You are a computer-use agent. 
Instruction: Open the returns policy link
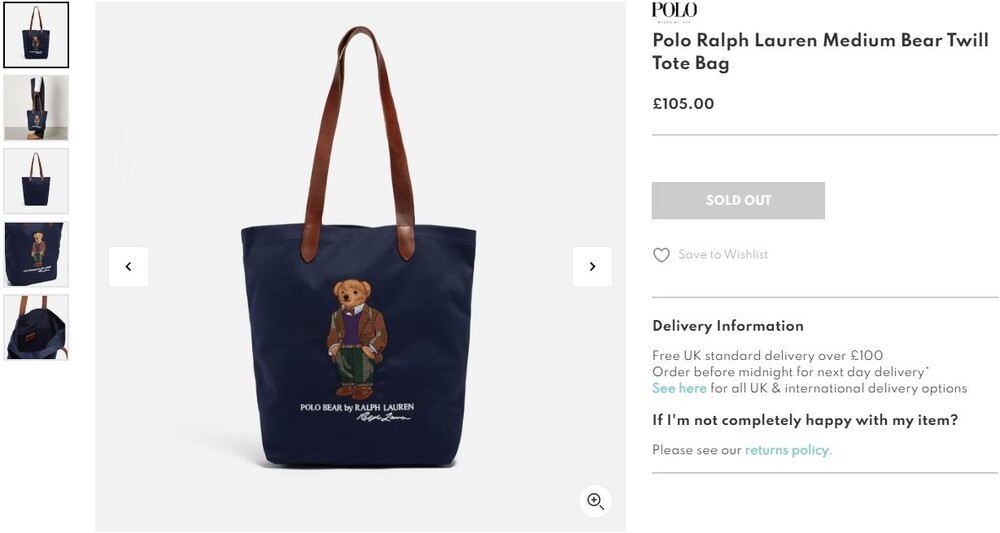(x=788, y=450)
